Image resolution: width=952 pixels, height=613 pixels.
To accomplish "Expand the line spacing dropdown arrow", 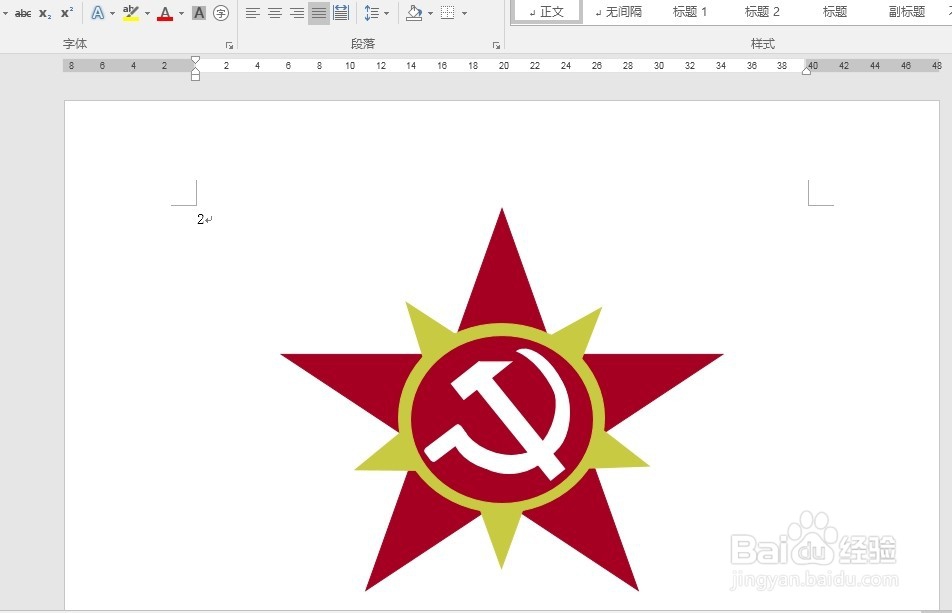I will (386, 13).
